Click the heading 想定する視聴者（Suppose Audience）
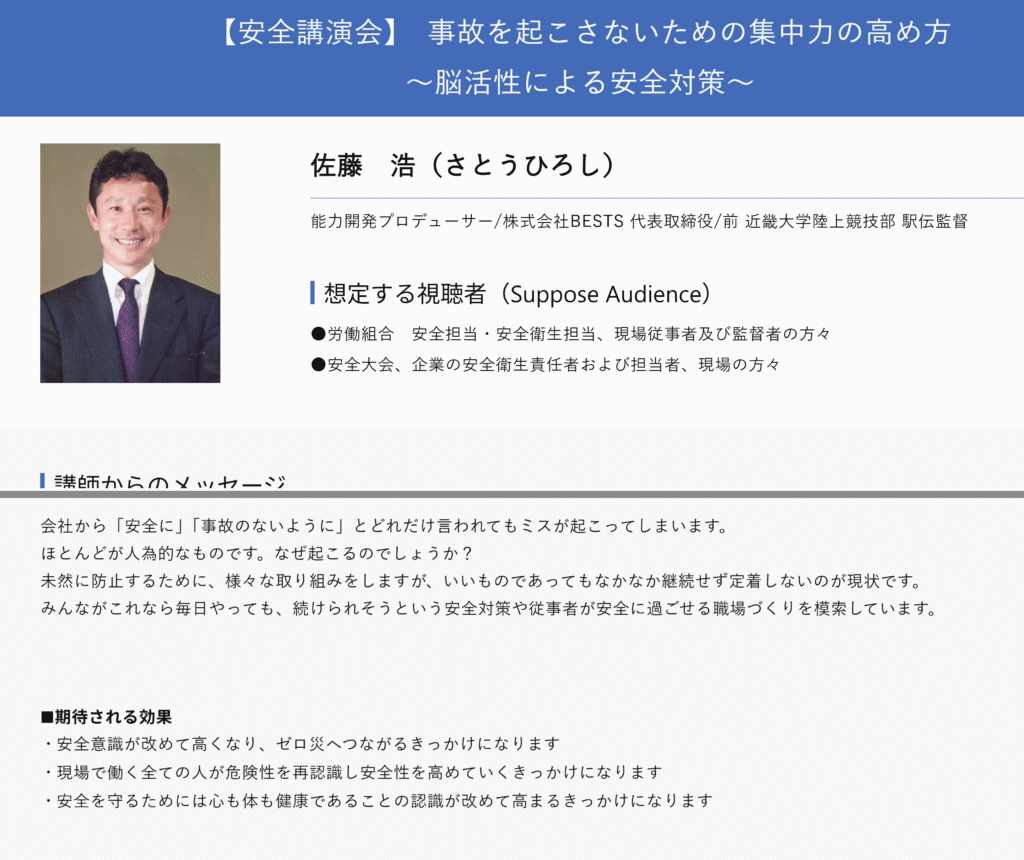The height and width of the screenshot is (860, 1024). tap(517, 294)
